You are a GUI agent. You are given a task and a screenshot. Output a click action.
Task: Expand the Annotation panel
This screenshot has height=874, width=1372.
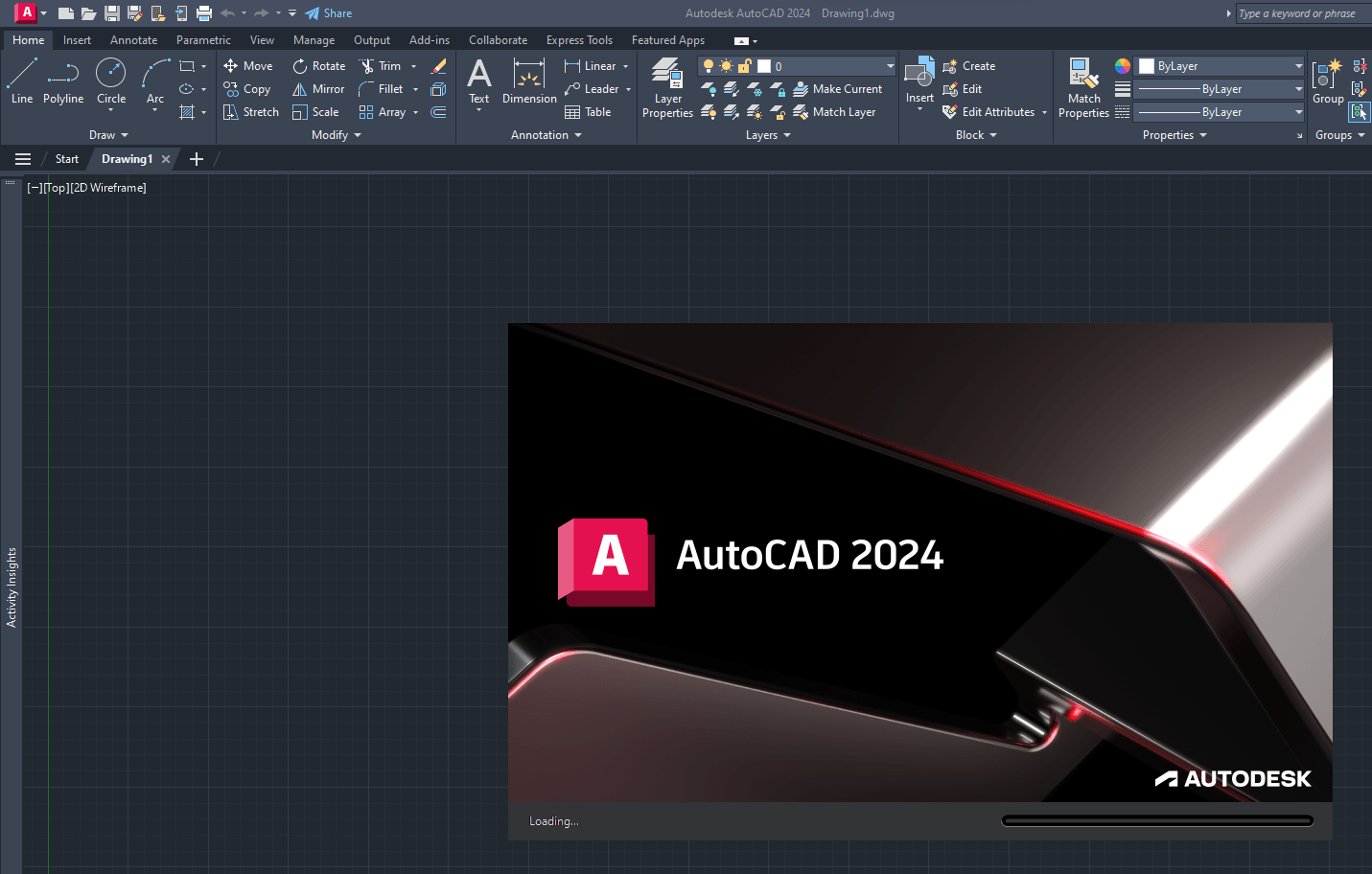(546, 135)
